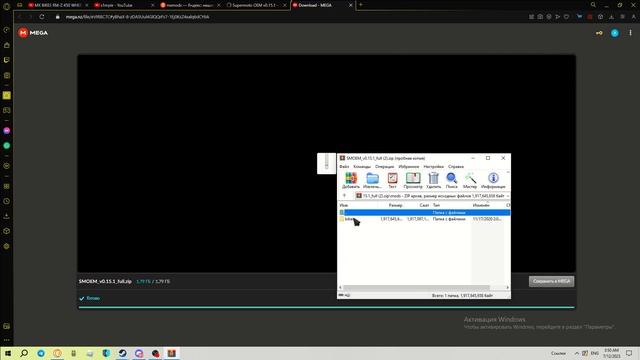The height and width of the screenshot is (360, 640).
Task: Open the Файл menu in WinRAR
Action: click(344, 167)
